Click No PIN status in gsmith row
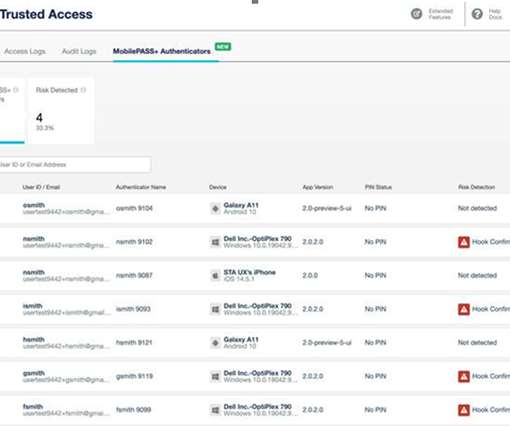 pos(375,376)
